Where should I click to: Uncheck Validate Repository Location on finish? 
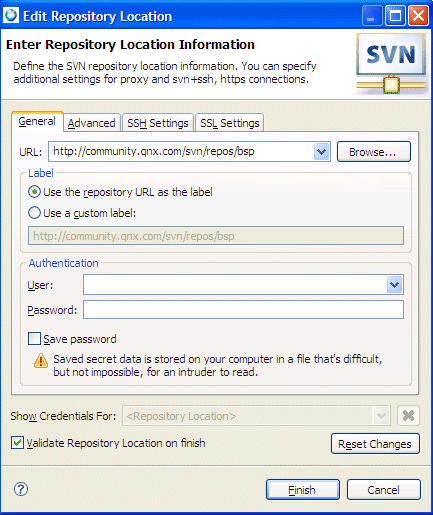[17, 443]
